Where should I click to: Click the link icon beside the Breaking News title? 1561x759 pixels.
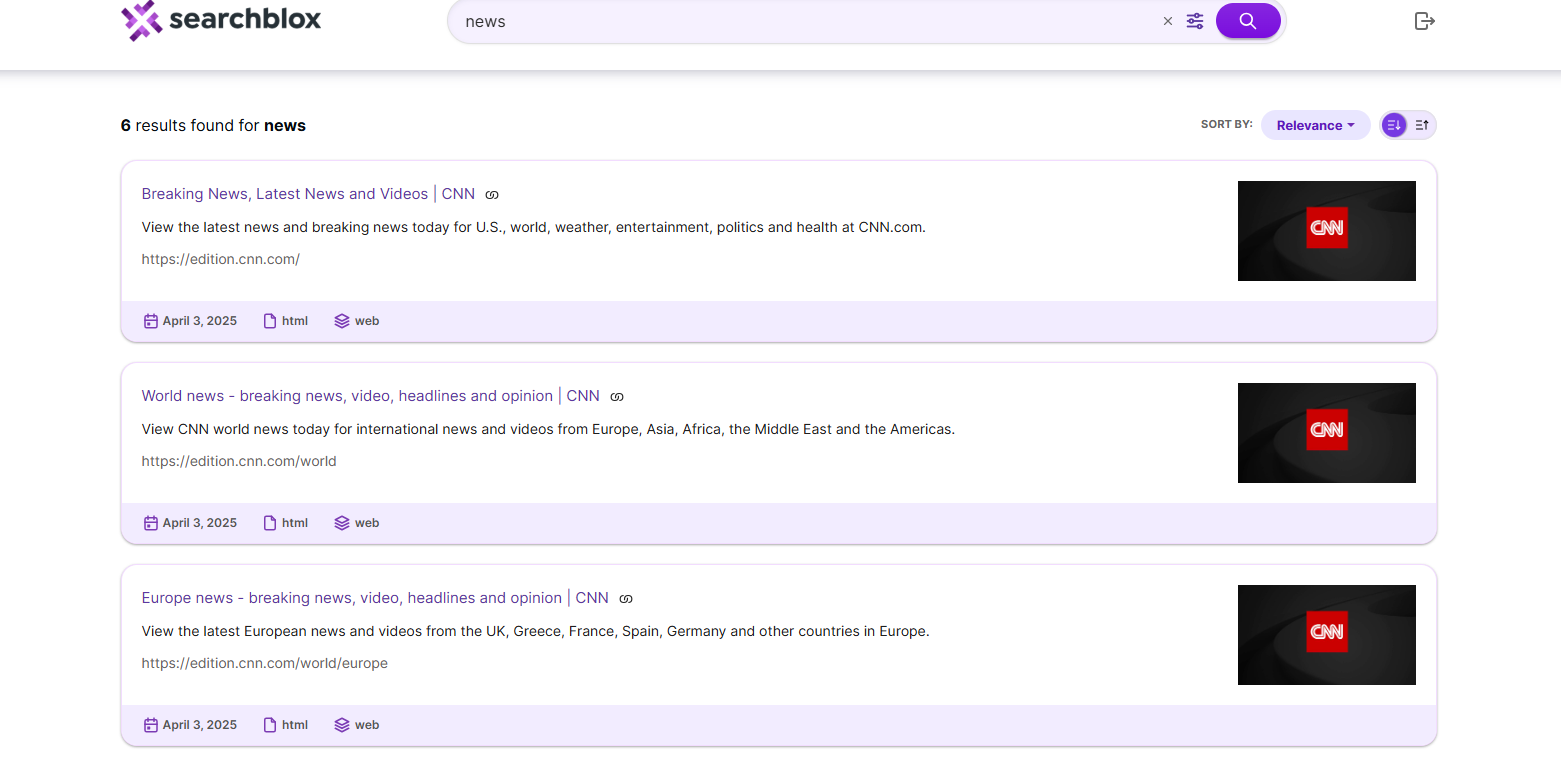[492, 195]
